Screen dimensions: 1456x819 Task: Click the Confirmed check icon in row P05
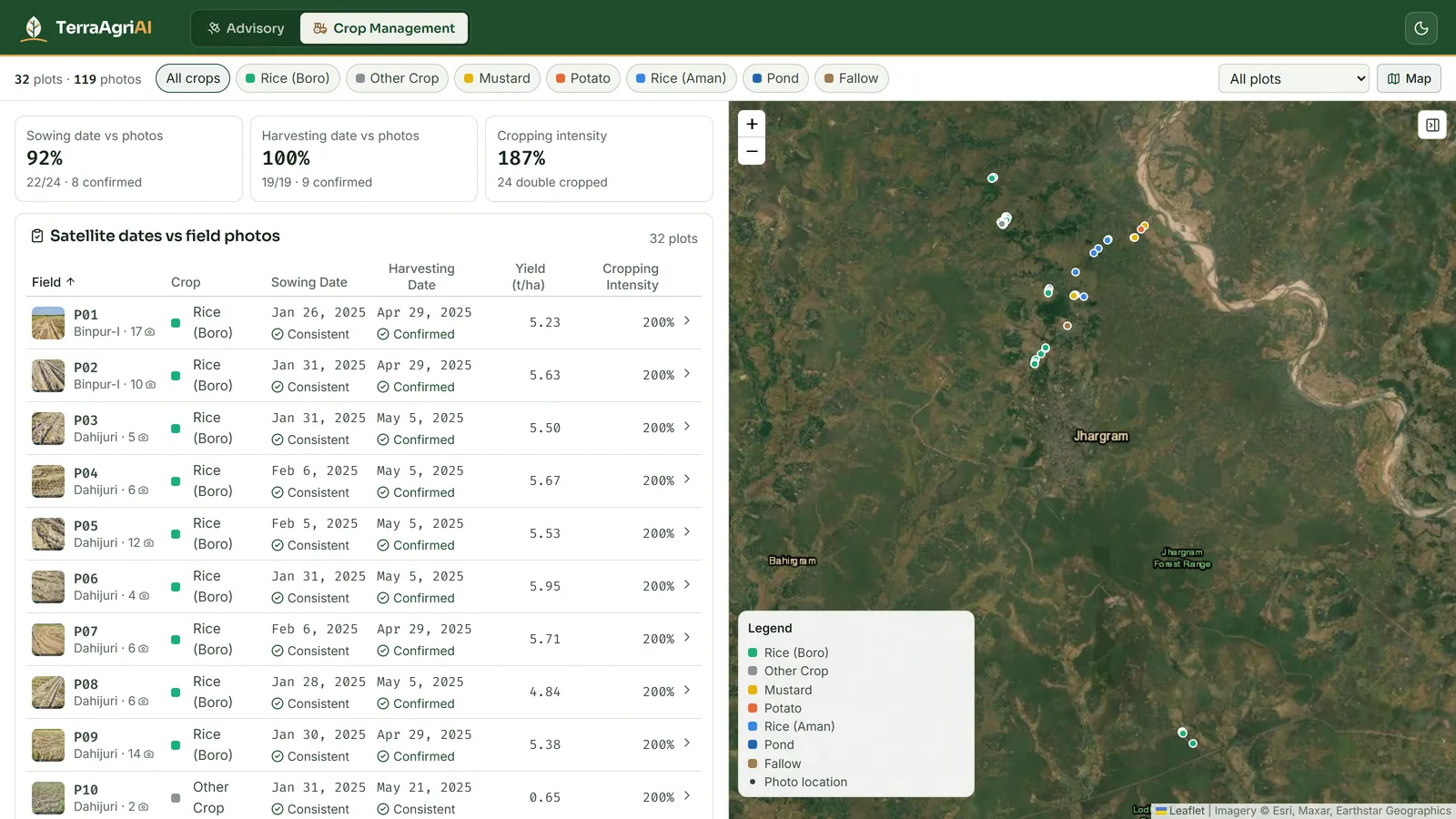[x=383, y=545]
